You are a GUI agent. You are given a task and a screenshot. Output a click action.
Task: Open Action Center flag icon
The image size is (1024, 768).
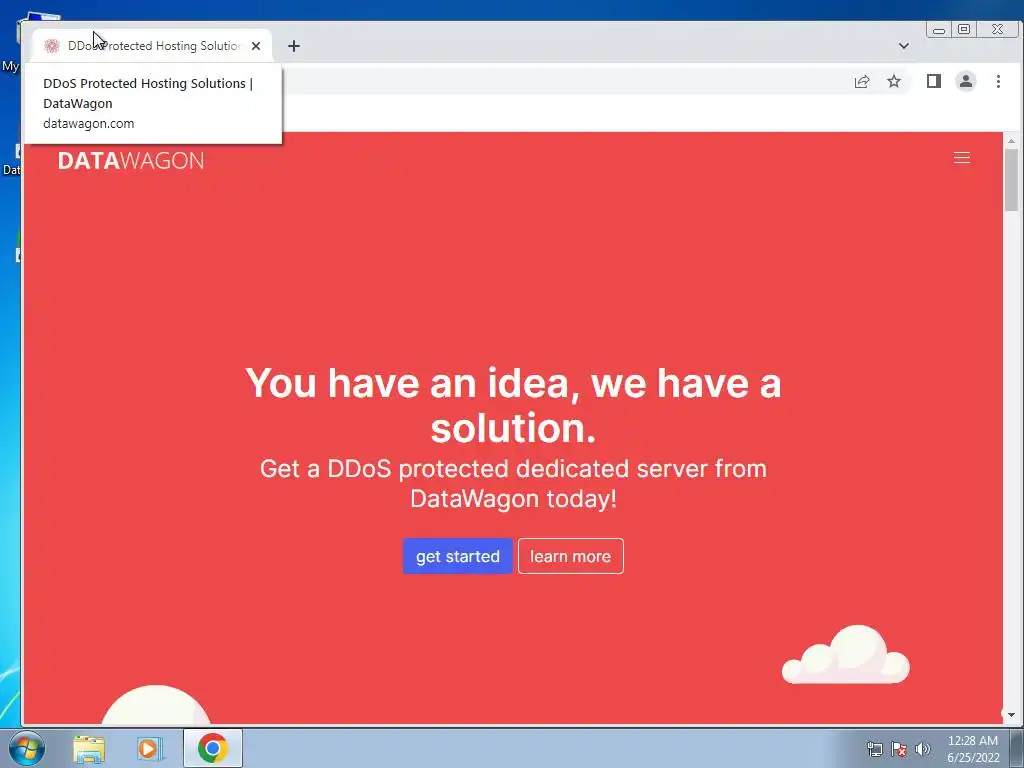(x=899, y=749)
